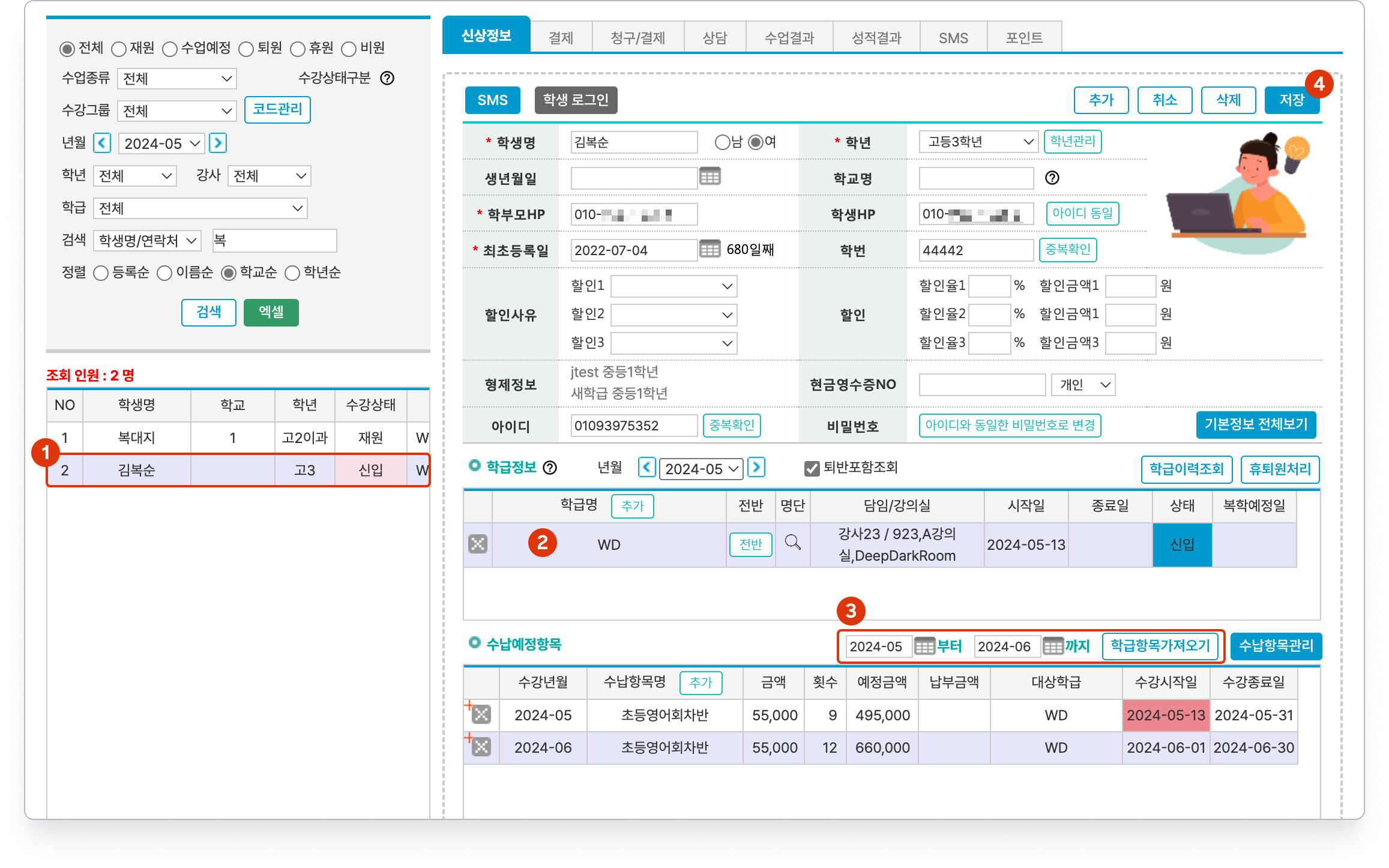Open calendar picker next to 최초등록일 date
The height and width of the screenshot is (868, 1389).
pyautogui.click(x=710, y=249)
